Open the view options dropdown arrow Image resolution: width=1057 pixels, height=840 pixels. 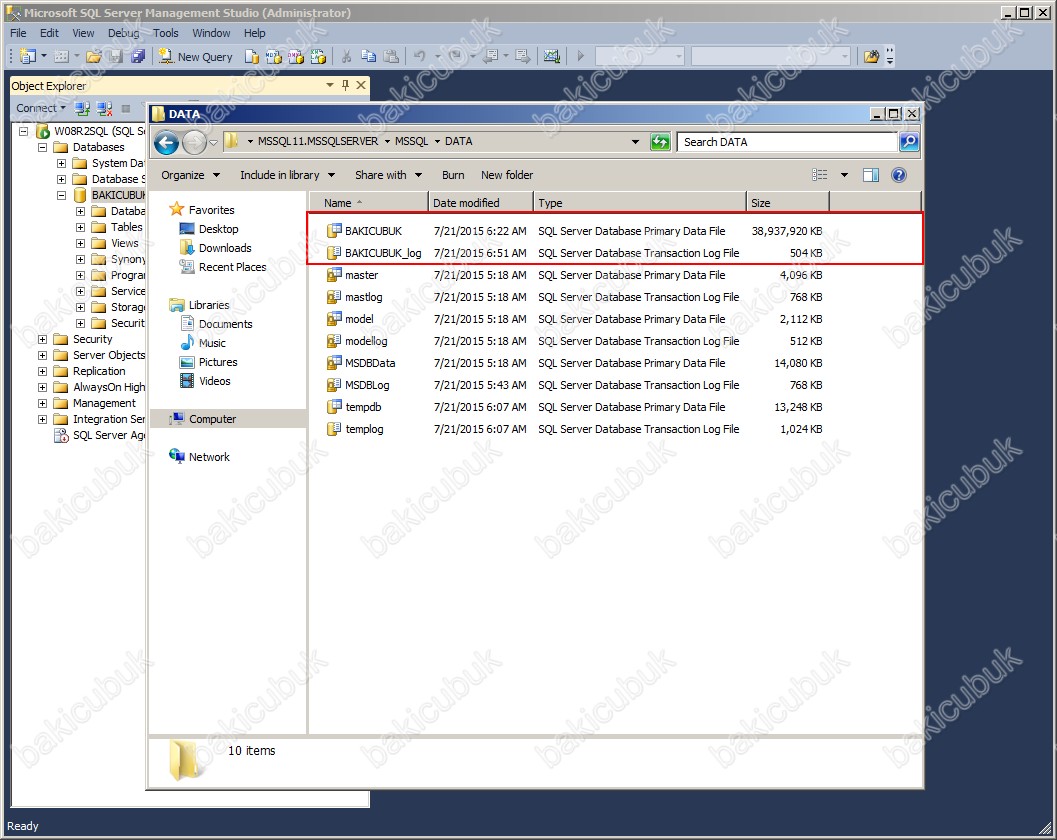[x=844, y=175]
